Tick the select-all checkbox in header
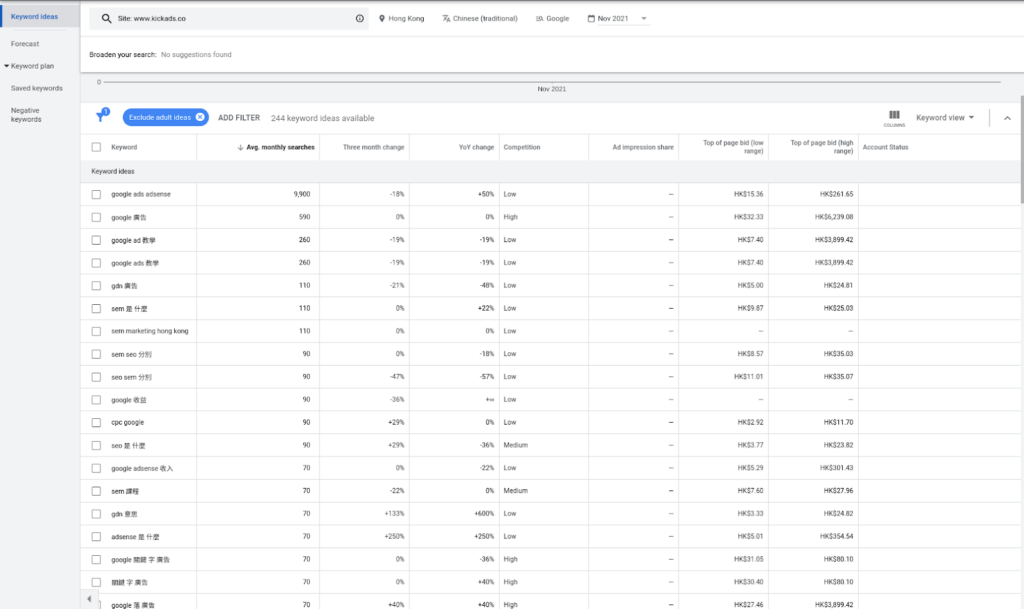 point(96,147)
